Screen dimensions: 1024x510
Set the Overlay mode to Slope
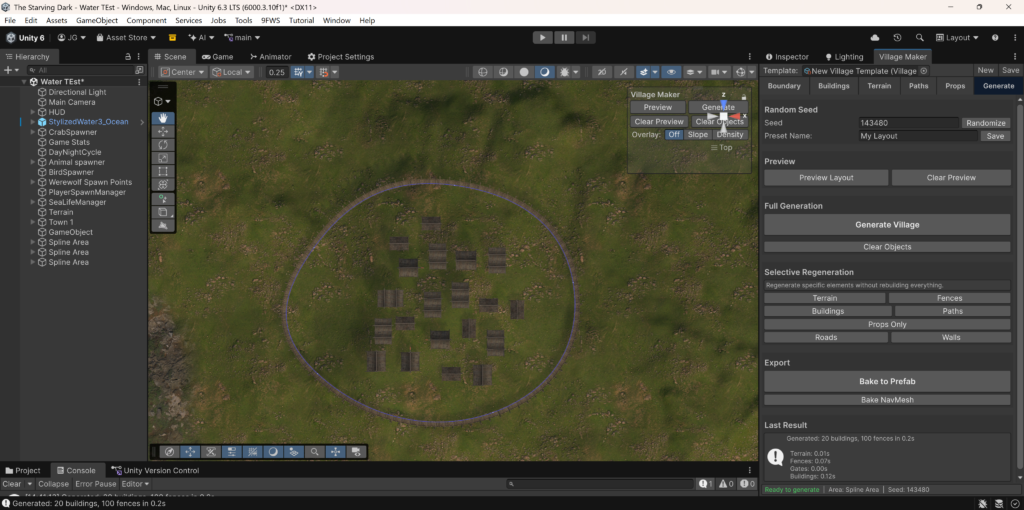click(x=697, y=134)
